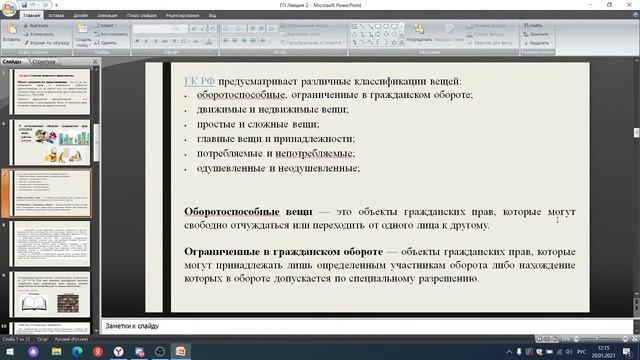Screen dimensions: 640x360
Task: Decrease list indent level
Action: (x=252, y=29)
